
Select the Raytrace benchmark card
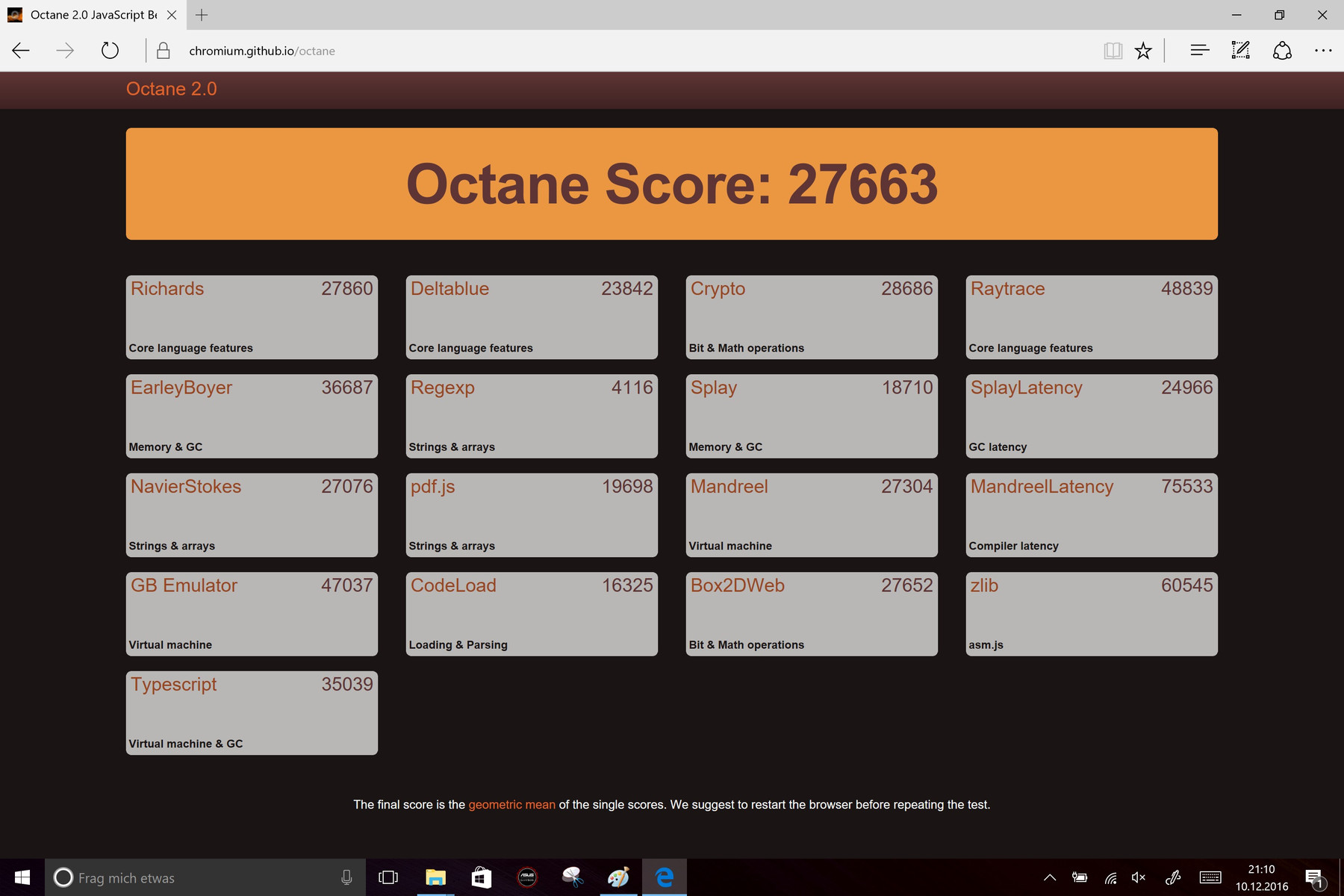coord(1092,317)
